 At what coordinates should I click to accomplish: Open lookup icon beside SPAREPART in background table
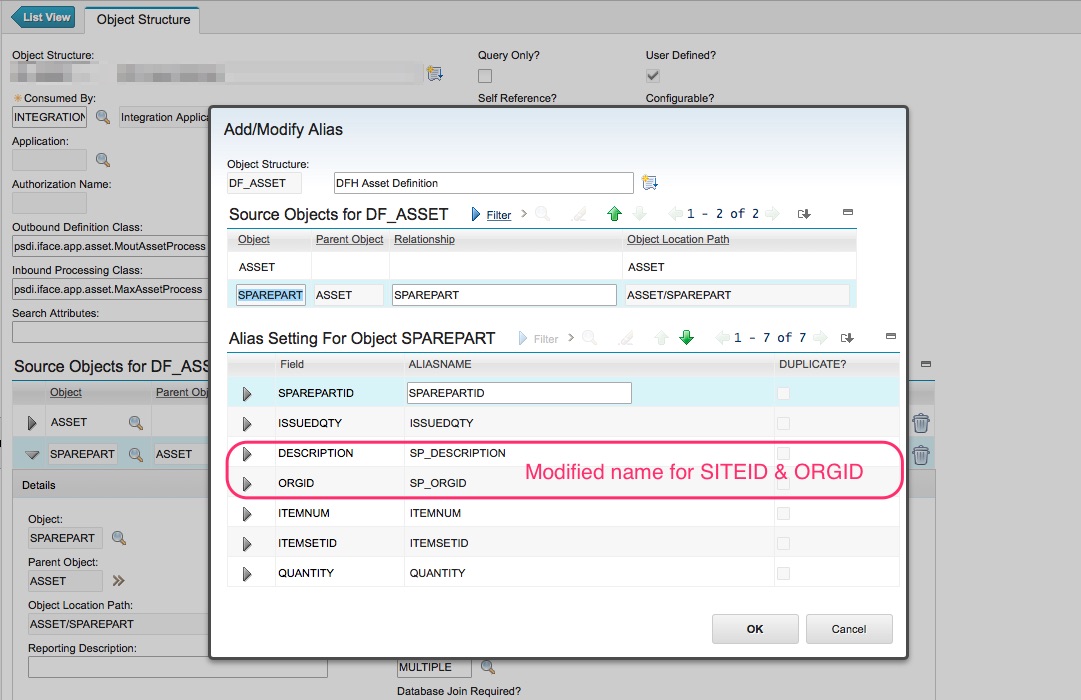tap(136, 454)
